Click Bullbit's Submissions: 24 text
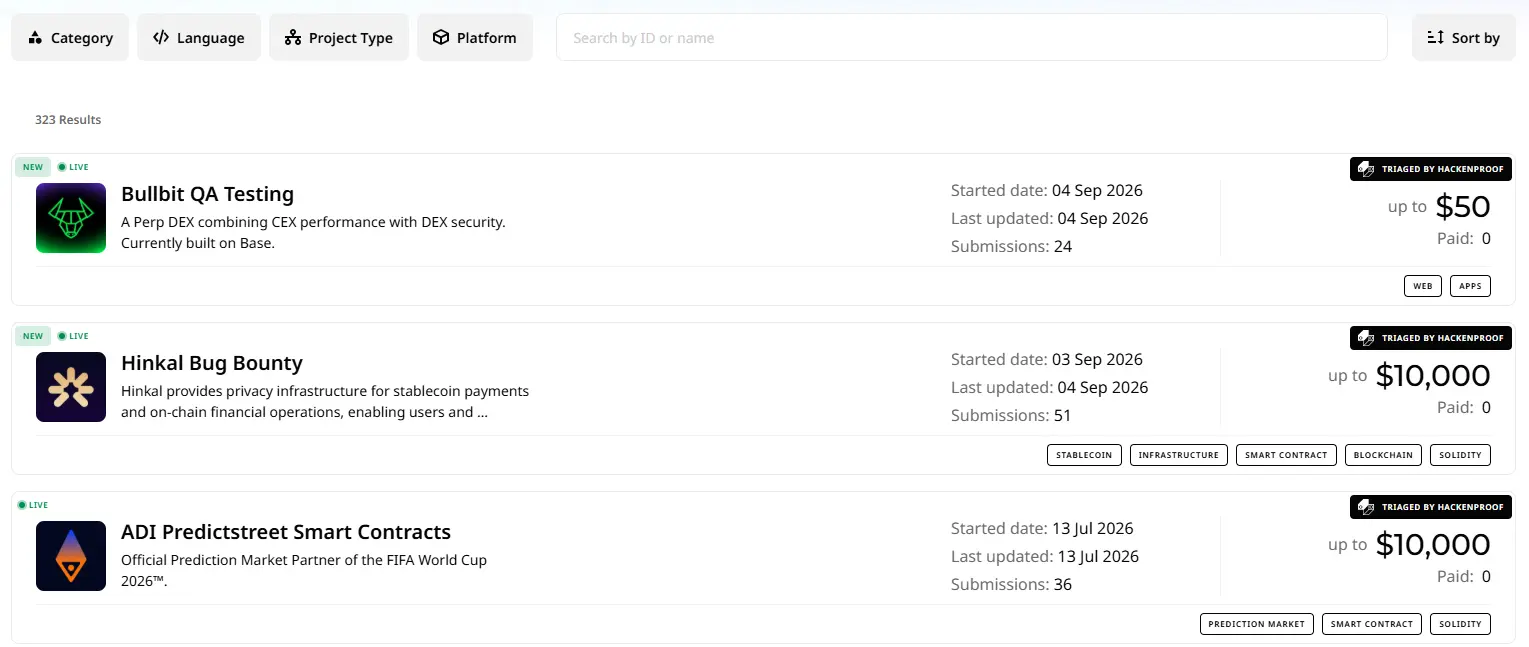Screen dimensions: 1529x647 pos(1011,246)
